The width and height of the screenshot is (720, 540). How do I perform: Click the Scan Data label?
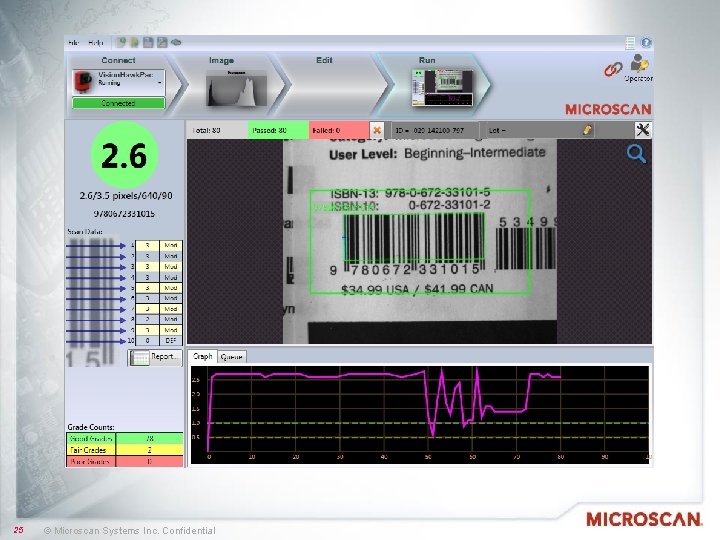(85, 232)
